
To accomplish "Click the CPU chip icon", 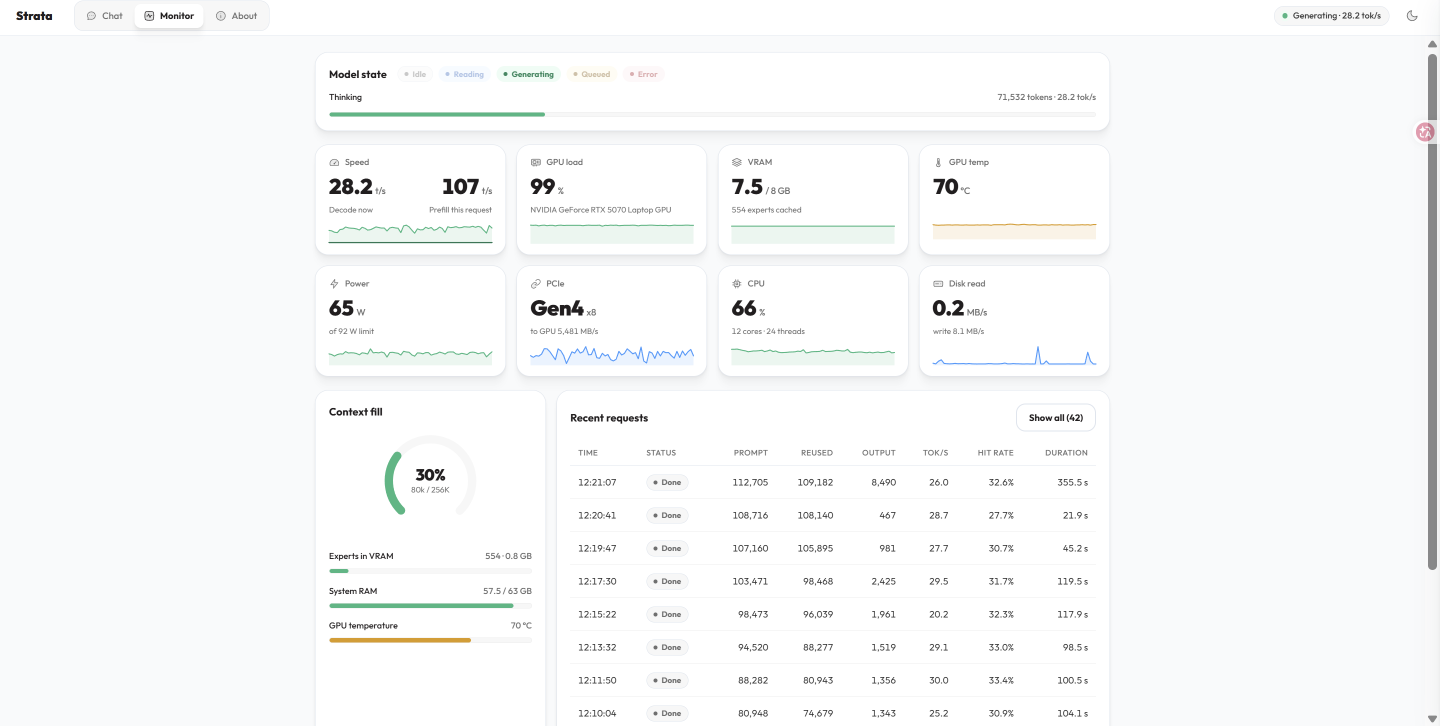I will tap(737, 284).
